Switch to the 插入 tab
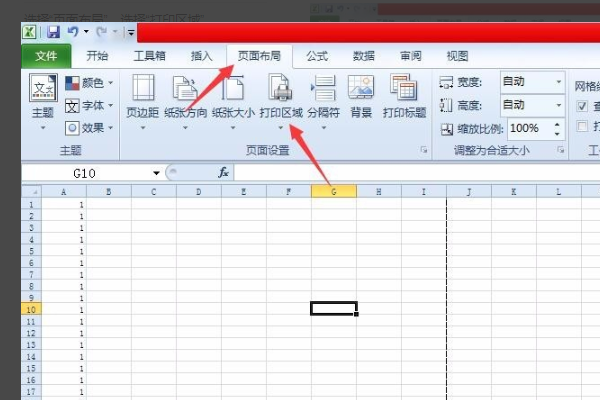Viewport: 600px width, 400px height. 201,56
